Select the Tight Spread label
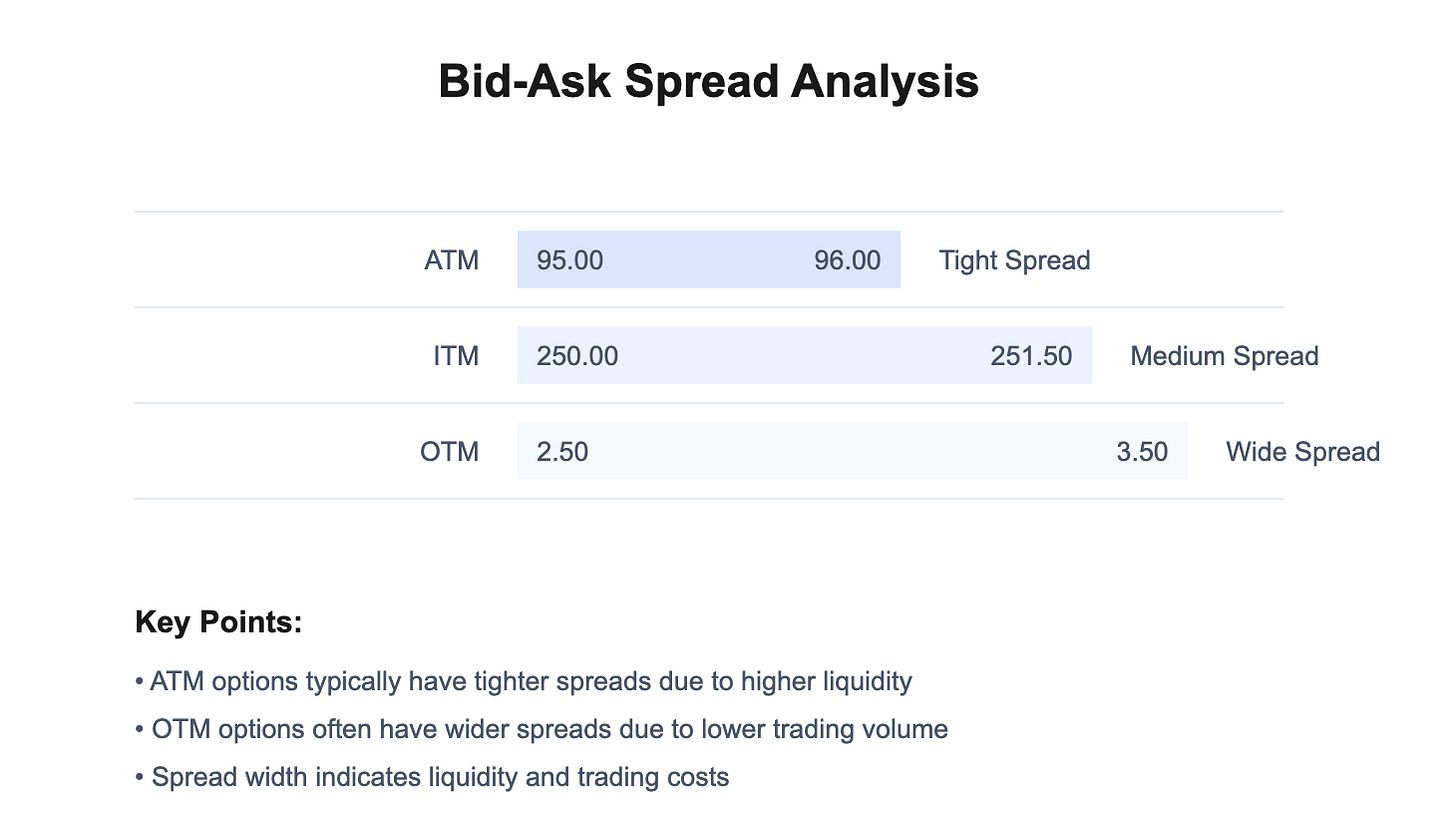1456x836 pixels. coord(1014,260)
